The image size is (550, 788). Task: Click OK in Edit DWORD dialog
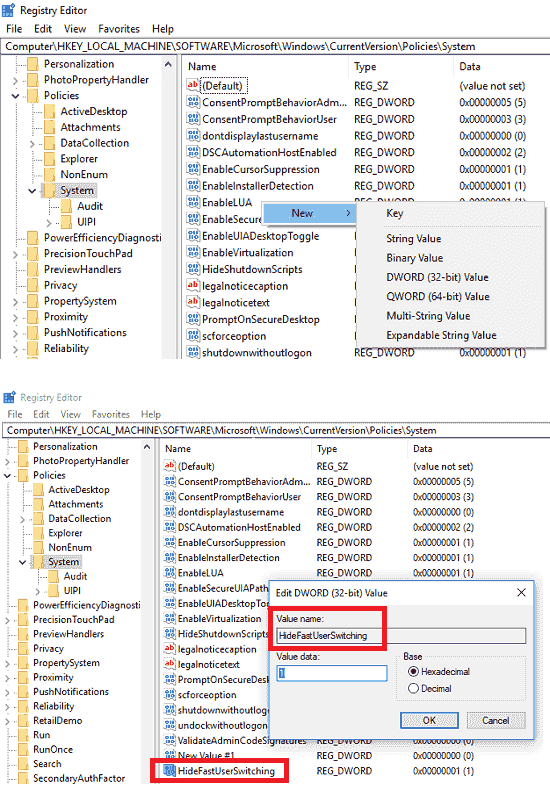pos(429,720)
